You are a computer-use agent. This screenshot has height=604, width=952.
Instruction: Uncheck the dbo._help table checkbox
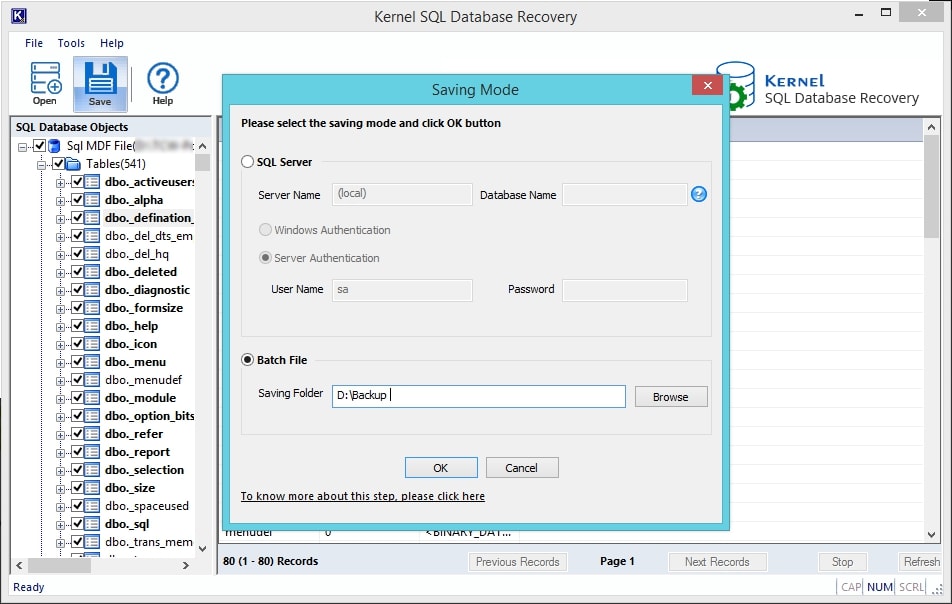tap(76, 326)
